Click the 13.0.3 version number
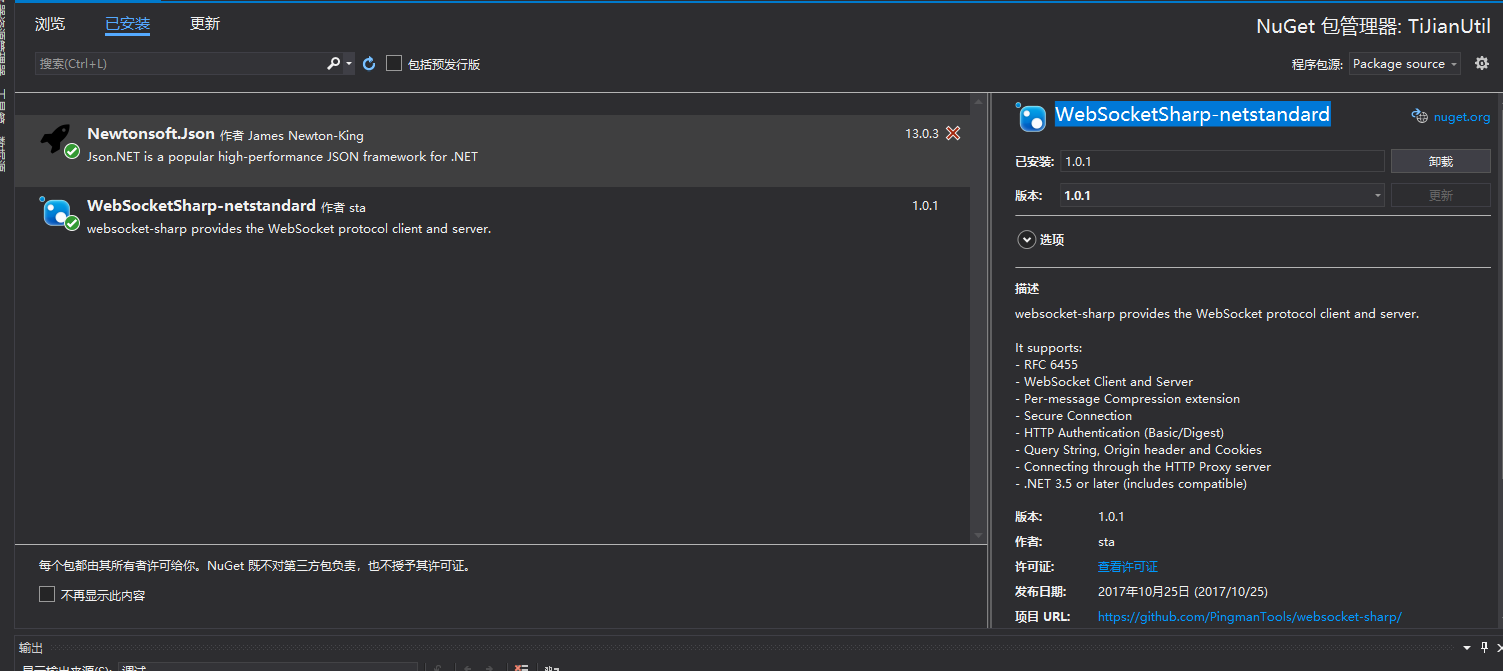Screen dimensions: 1503x671 click(922, 133)
